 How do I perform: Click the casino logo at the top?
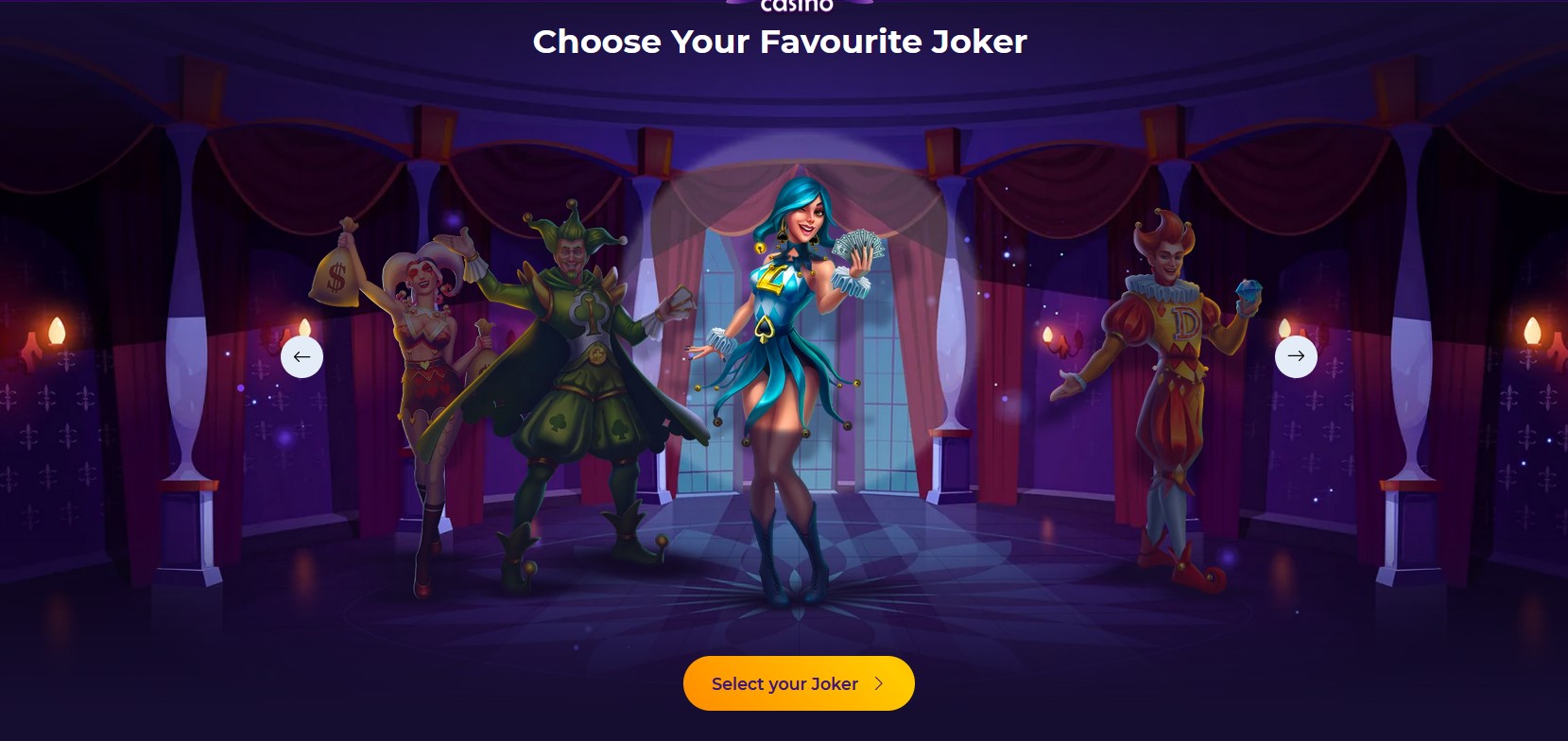tap(799, 6)
